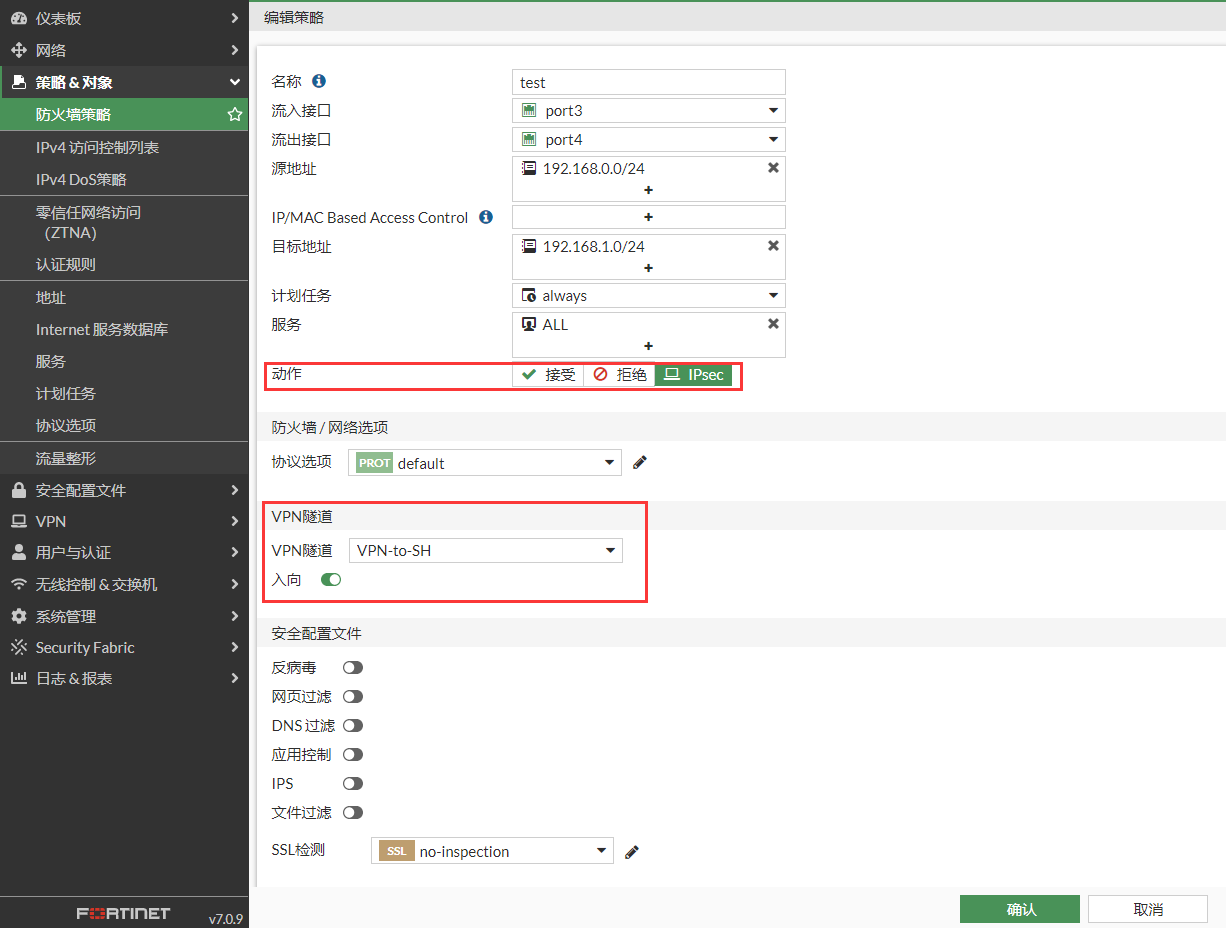This screenshot has width=1226, height=928.
Task: Click the 名称 text field containing test
Action: click(x=648, y=82)
